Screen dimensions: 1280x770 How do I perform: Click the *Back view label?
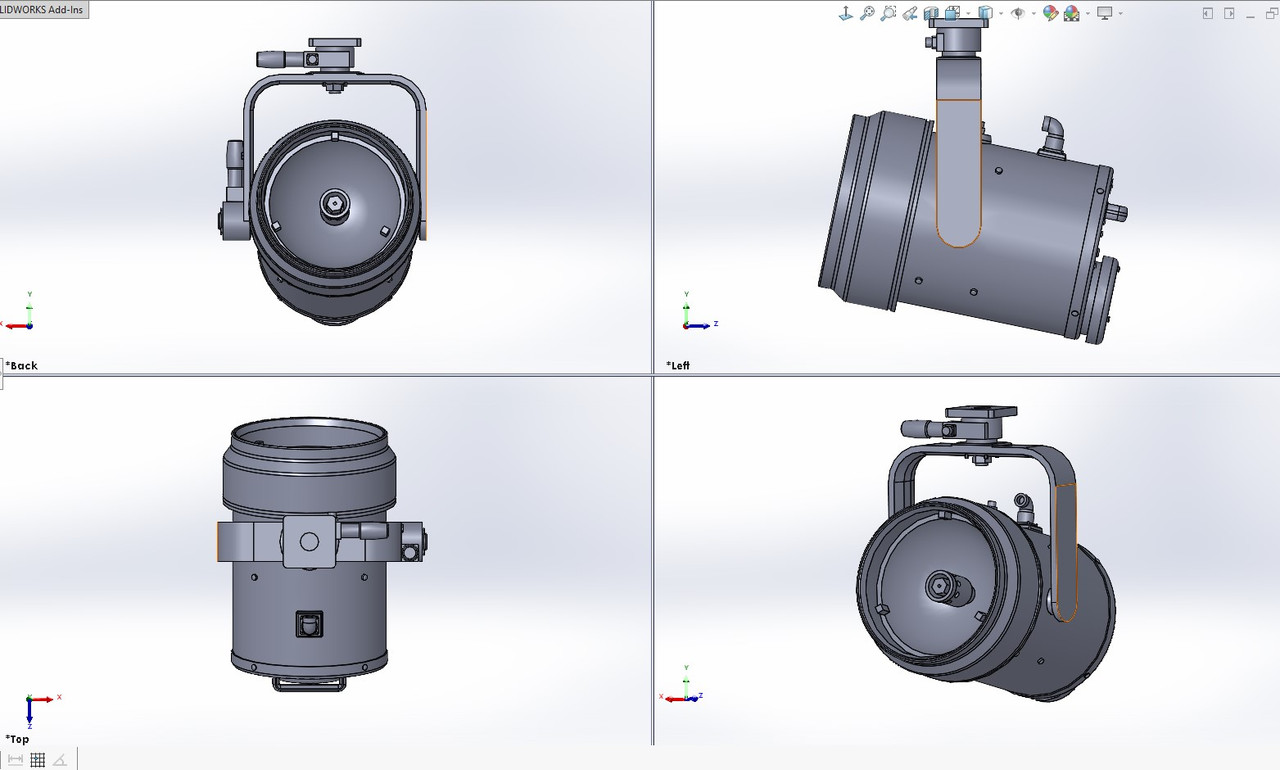(21, 365)
